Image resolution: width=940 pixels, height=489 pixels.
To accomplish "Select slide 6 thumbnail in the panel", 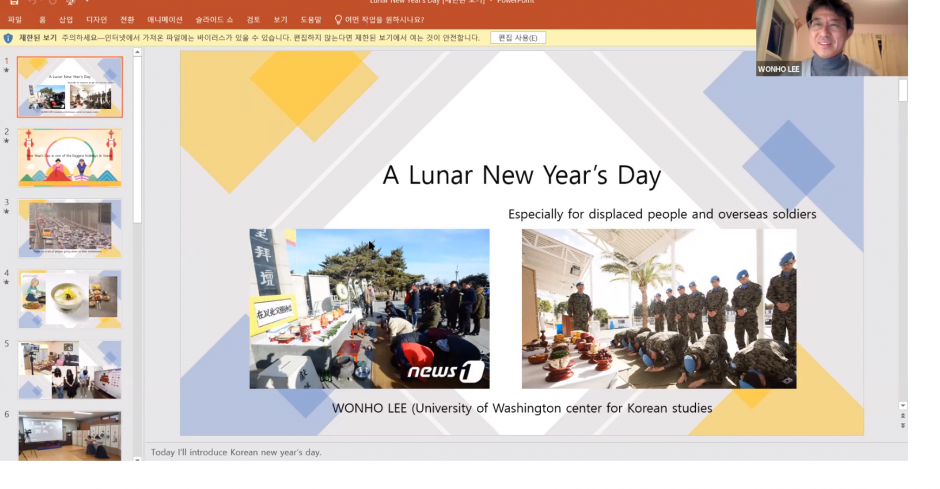I will click(x=70, y=436).
